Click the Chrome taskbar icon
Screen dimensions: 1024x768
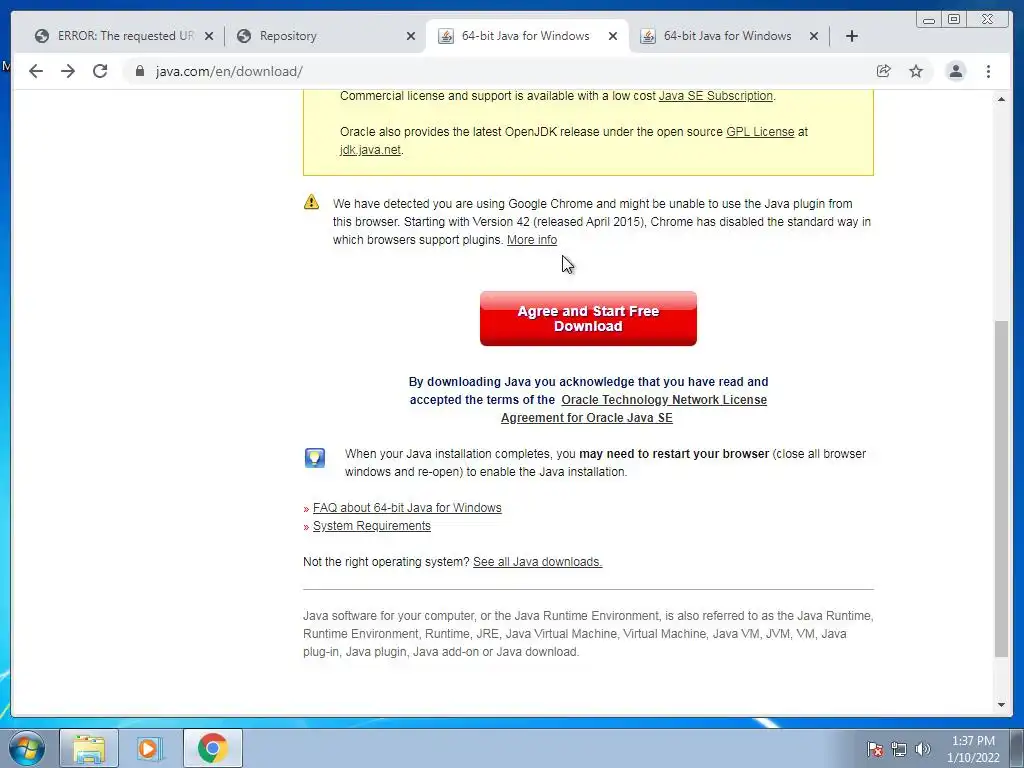(x=212, y=748)
